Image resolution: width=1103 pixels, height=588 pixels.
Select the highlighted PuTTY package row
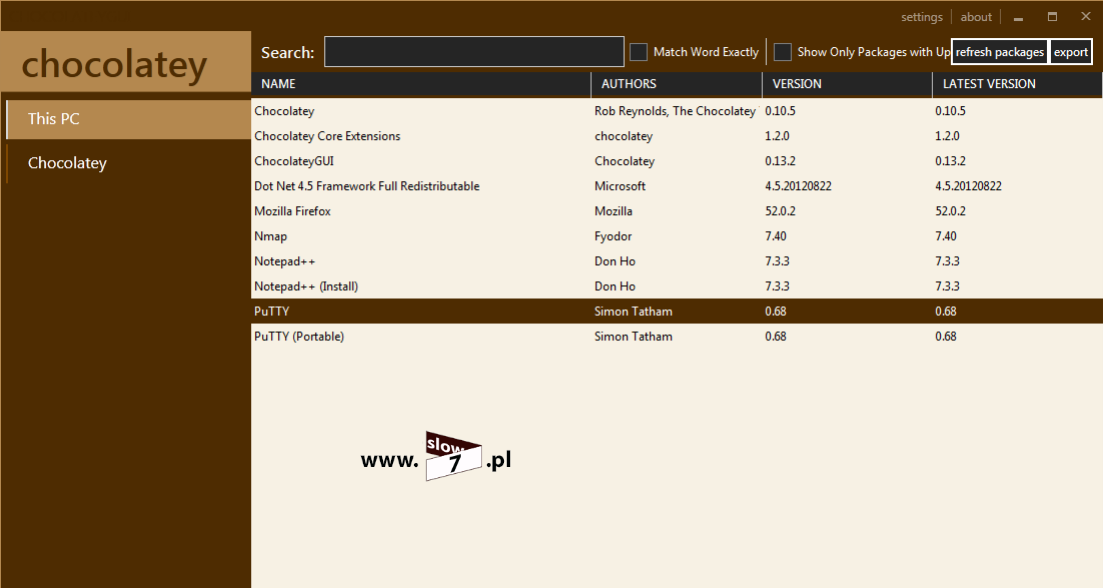(x=677, y=312)
